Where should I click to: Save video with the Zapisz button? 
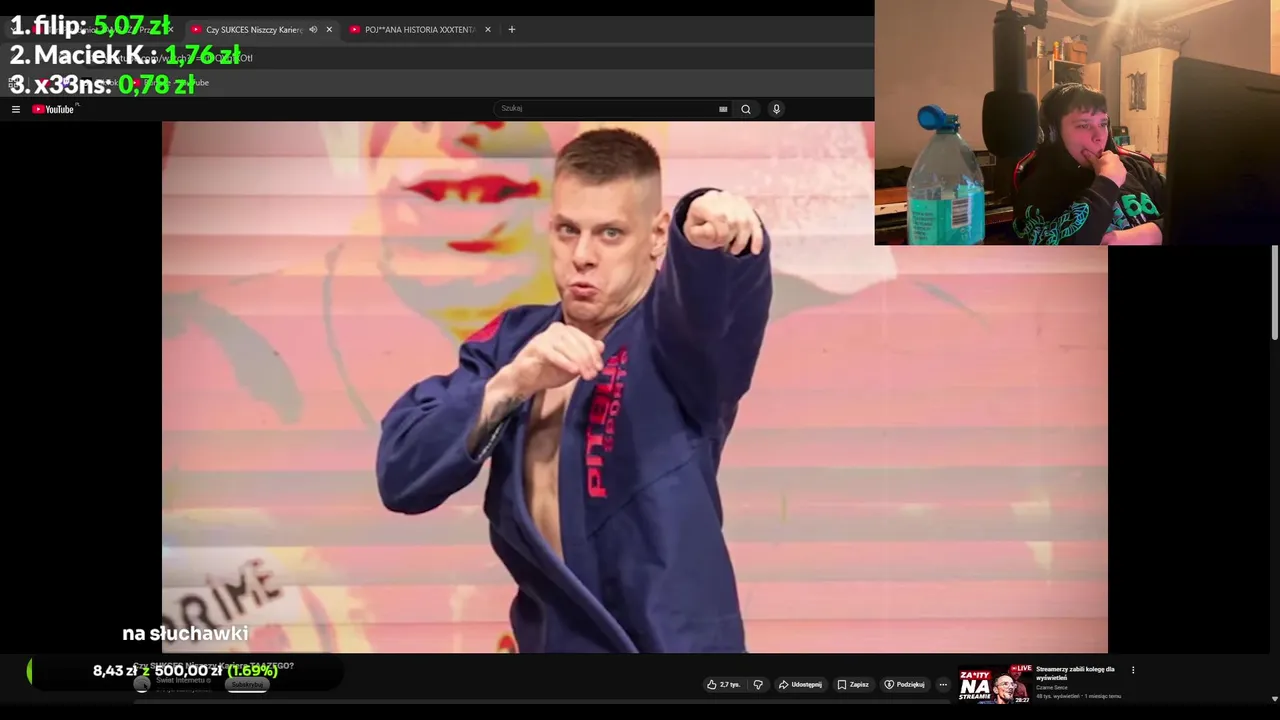click(853, 685)
